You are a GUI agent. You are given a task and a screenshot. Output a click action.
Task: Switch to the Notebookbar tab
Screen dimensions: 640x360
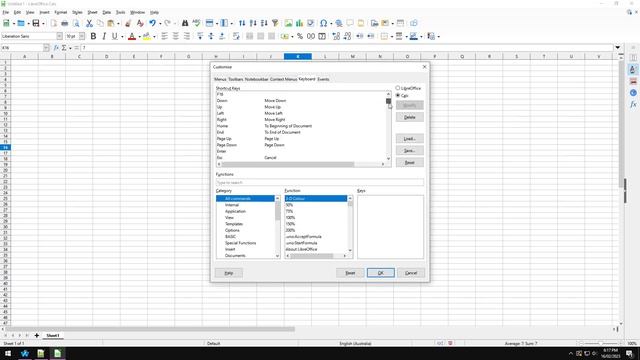click(x=256, y=79)
